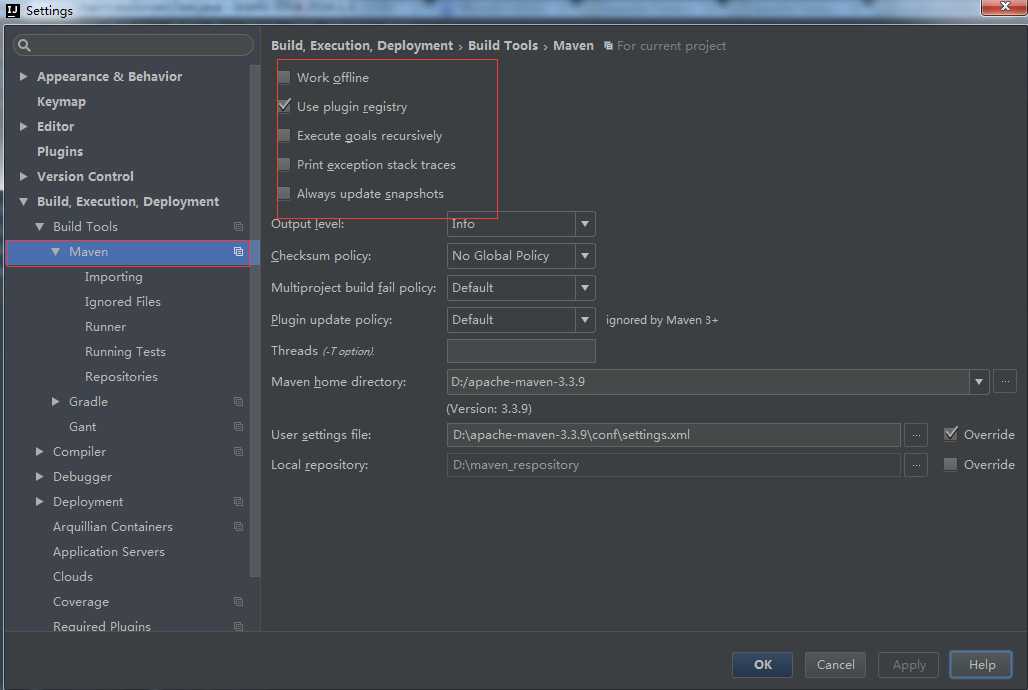Click Help button
The height and width of the screenshot is (690, 1028).
[981, 664]
